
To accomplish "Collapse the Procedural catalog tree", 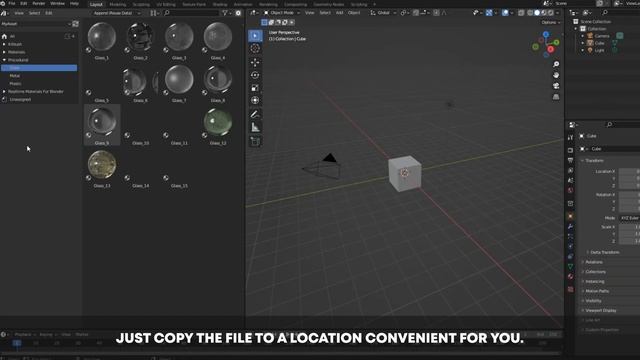I will [x=4, y=60].
